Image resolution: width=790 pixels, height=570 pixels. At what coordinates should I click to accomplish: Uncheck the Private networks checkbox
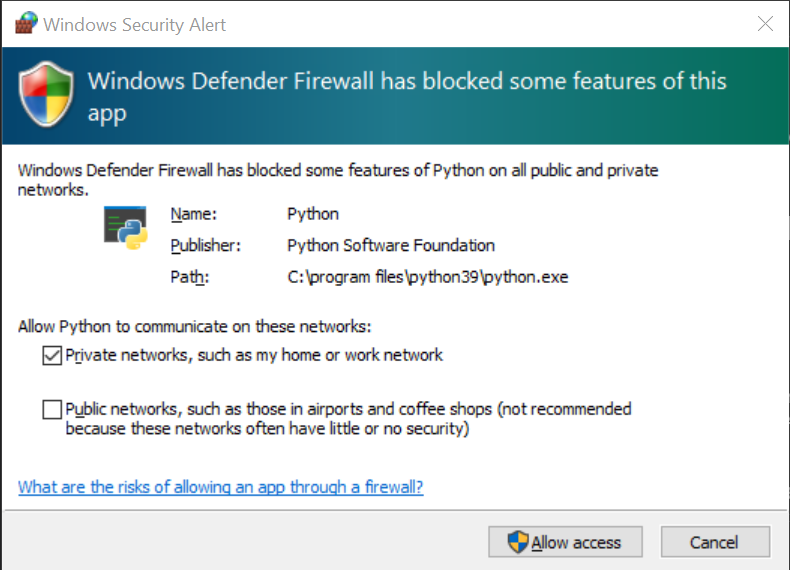pyautogui.click(x=51, y=355)
